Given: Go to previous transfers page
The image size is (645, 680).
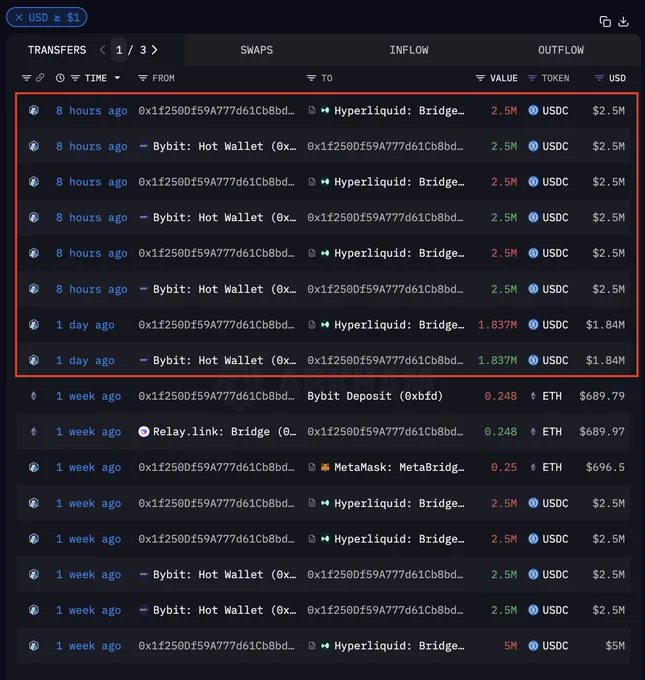Looking at the screenshot, I should (x=102, y=50).
